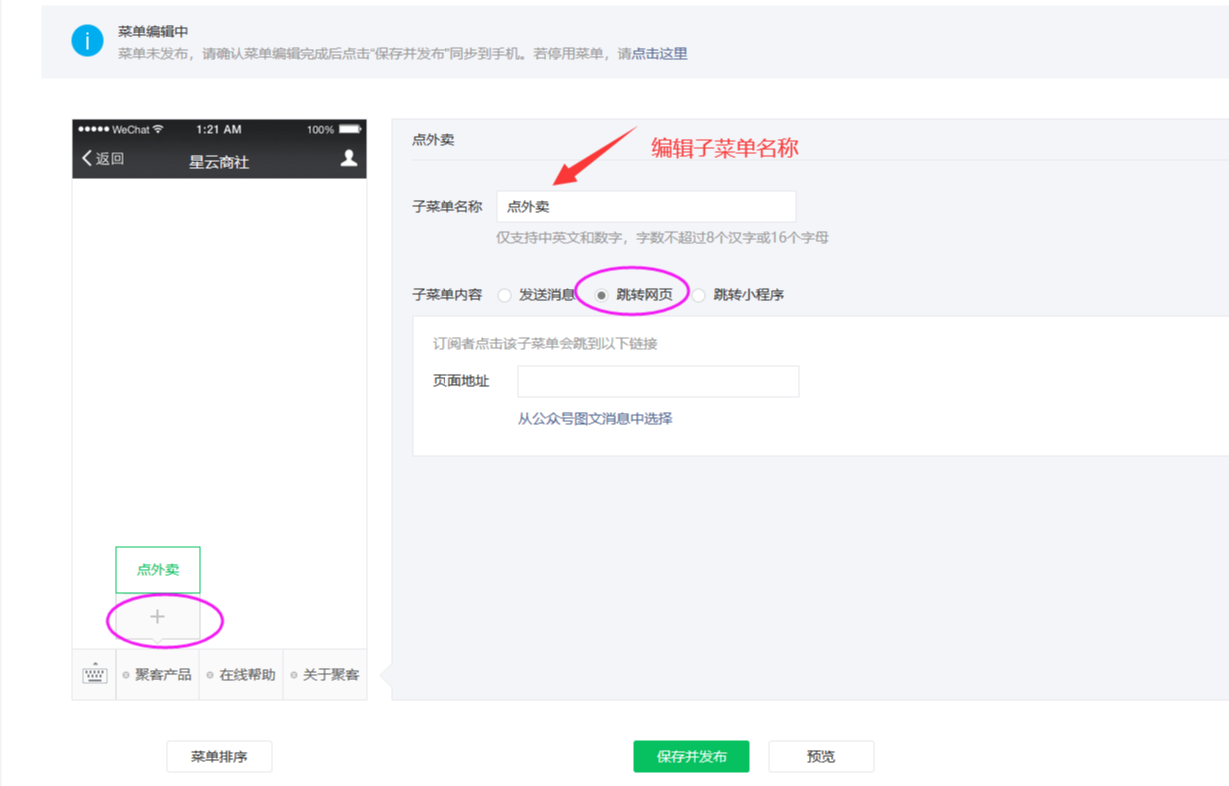
Task: Click the blue info icon in notice bar
Action: point(88,41)
